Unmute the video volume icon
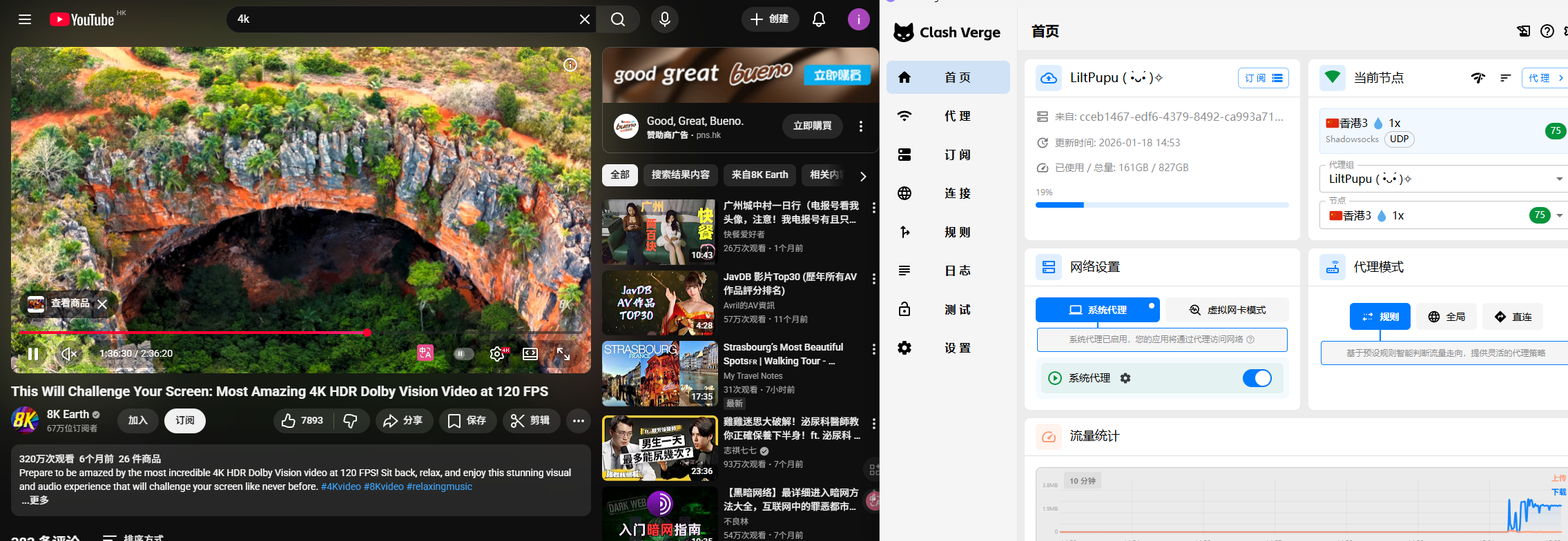The width and height of the screenshot is (1568, 541). tap(68, 354)
